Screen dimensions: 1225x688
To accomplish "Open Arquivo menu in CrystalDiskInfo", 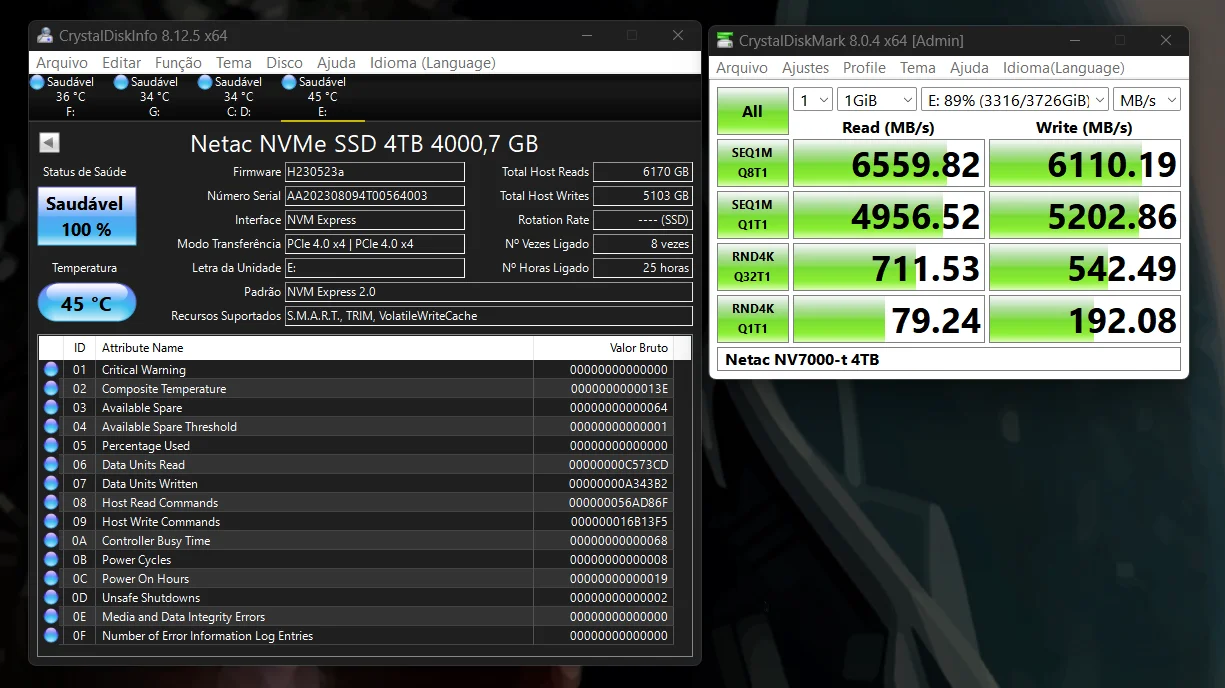I will (x=62, y=62).
